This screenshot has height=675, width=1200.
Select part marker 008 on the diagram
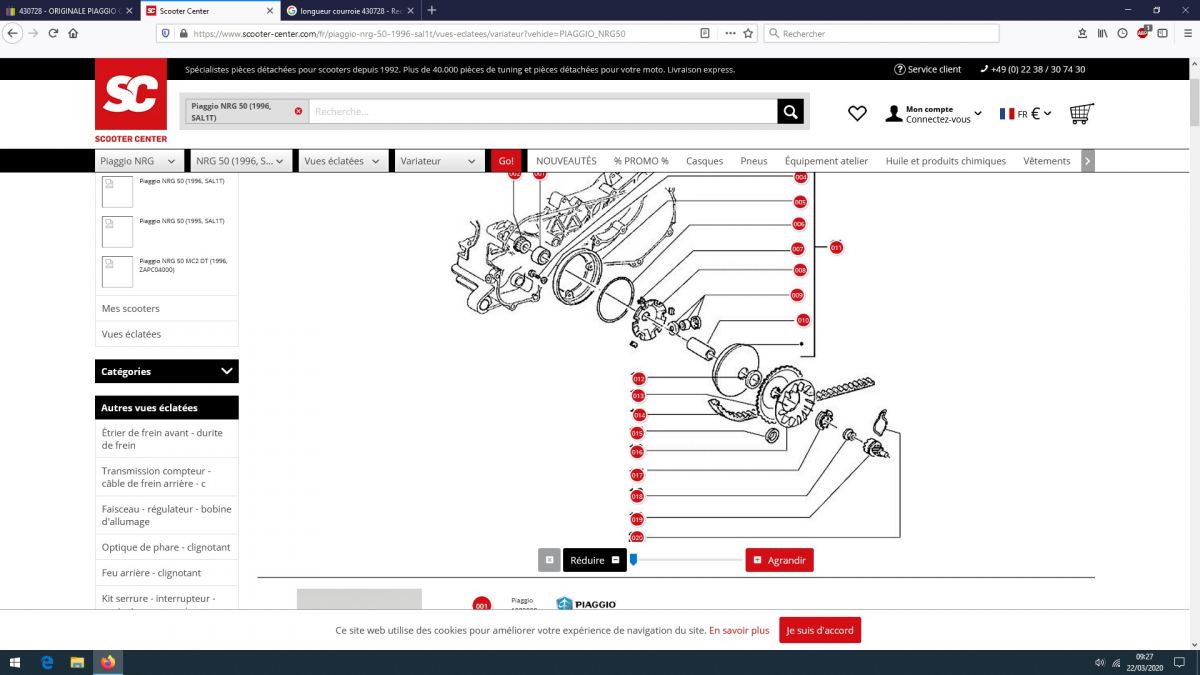point(800,270)
